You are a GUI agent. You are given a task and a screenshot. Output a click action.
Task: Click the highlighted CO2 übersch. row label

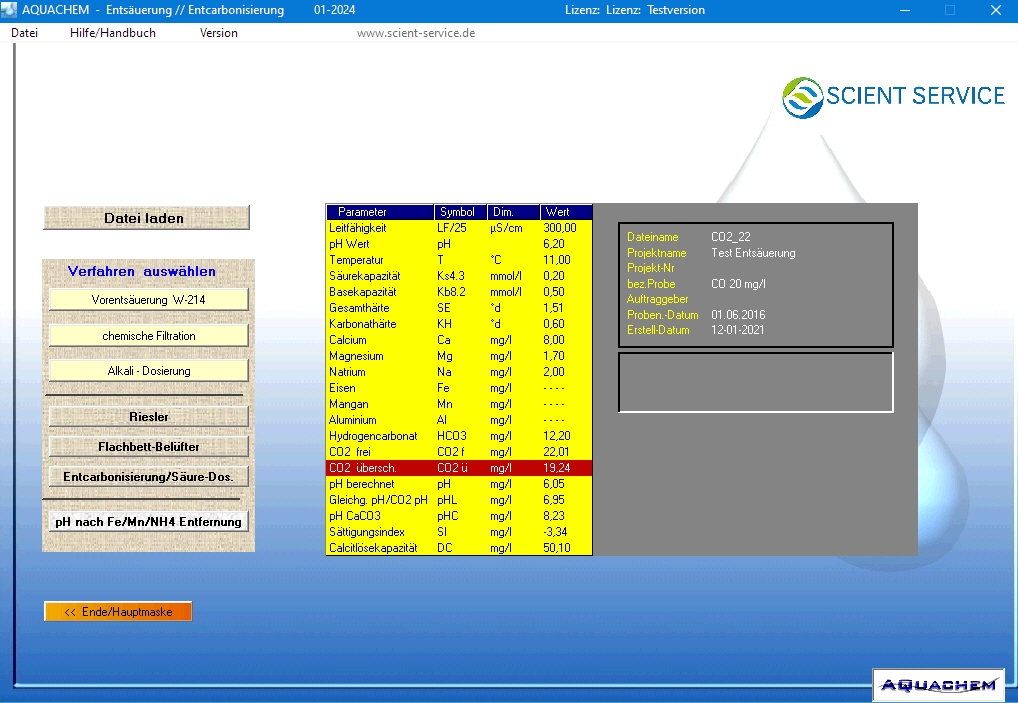(x=363, y=468)
